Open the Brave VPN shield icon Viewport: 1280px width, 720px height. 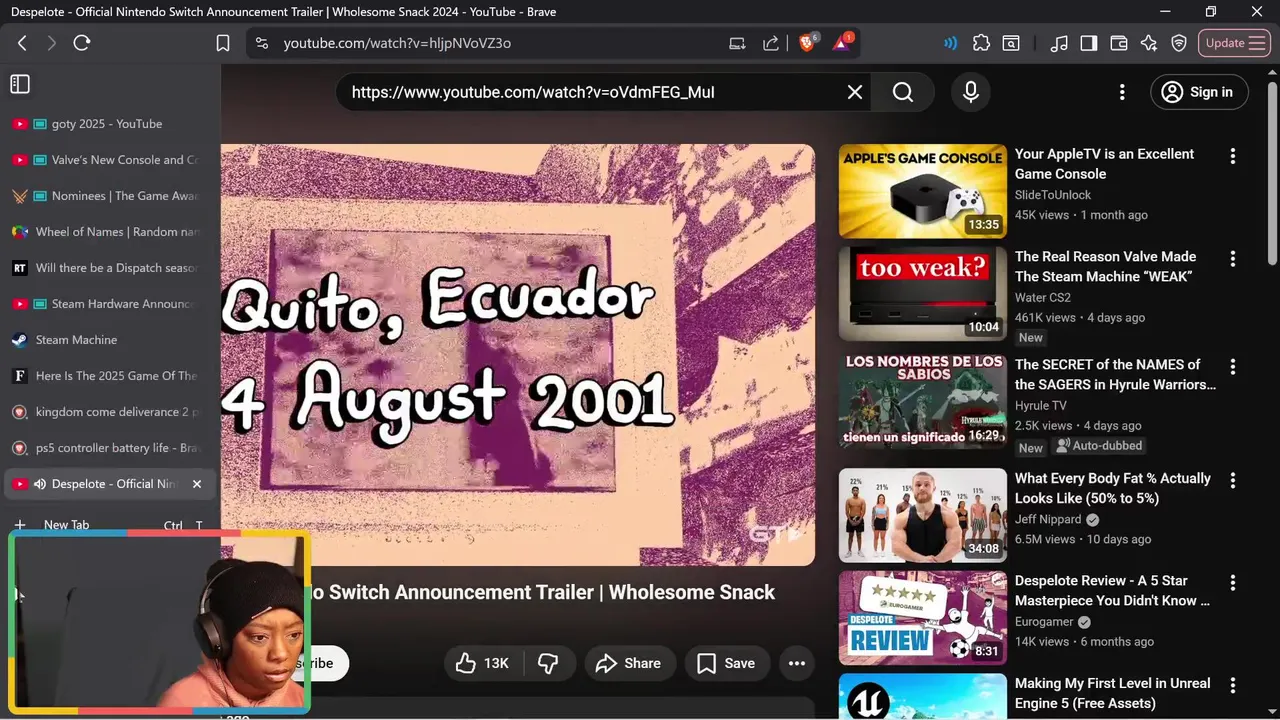click(x=1179, y=43)
